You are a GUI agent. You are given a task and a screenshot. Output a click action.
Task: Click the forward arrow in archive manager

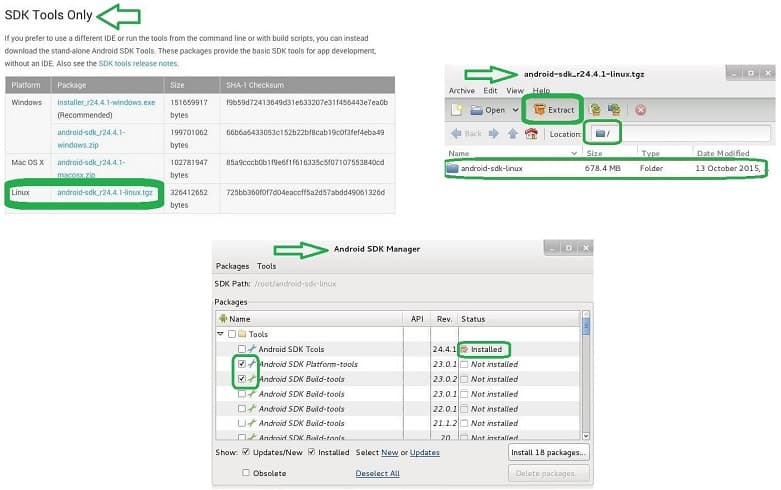point(494,133)
